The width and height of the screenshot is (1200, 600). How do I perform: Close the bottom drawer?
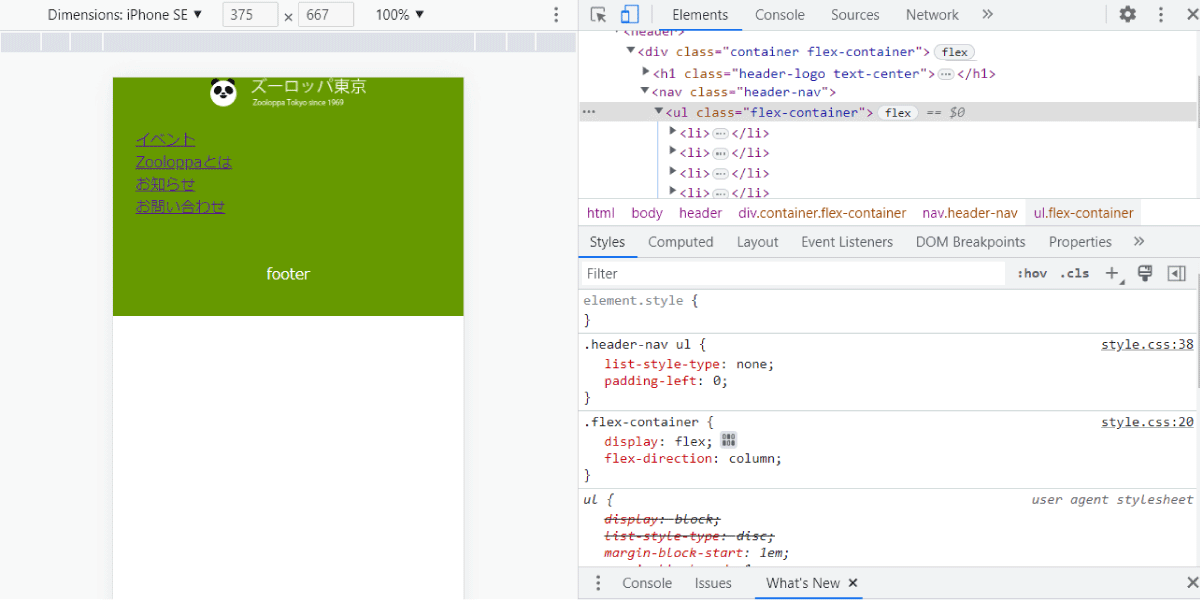pyautogui.click(x=1192, y=583)
